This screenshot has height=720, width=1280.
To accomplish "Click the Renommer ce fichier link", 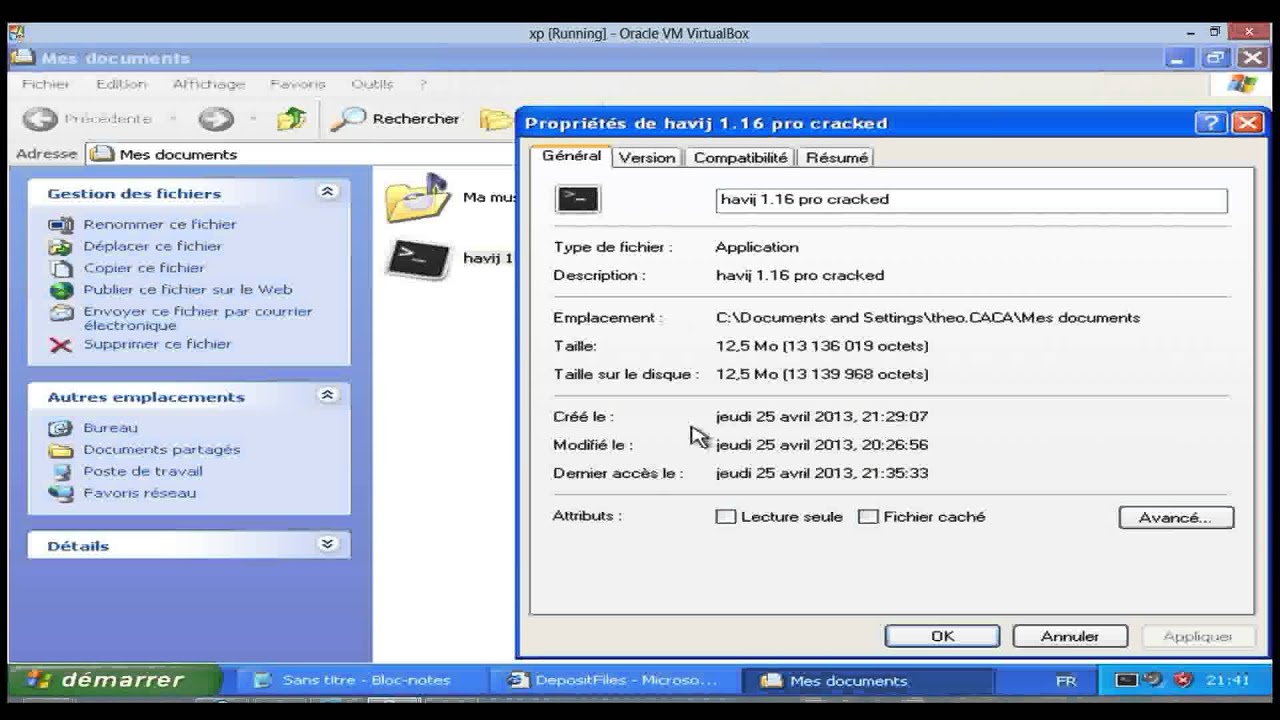I will 160,225.
